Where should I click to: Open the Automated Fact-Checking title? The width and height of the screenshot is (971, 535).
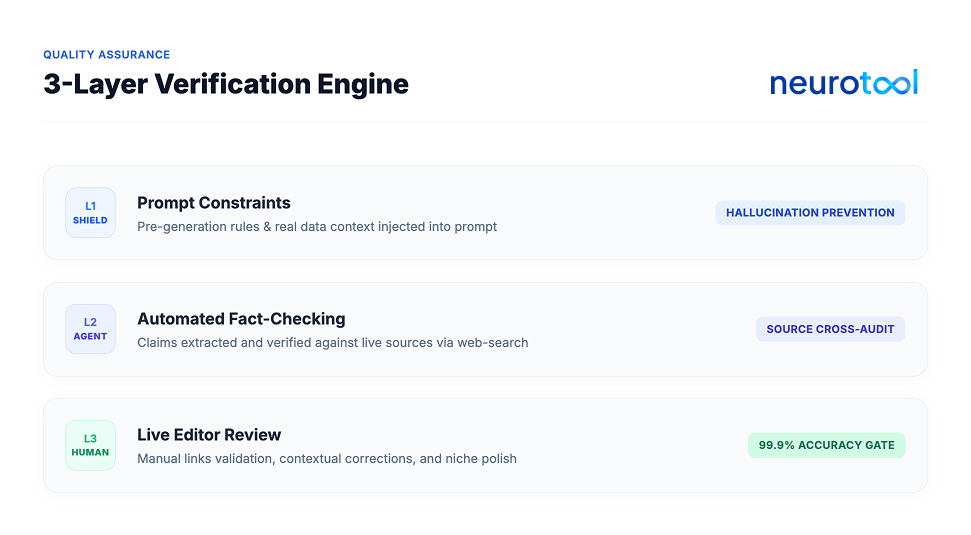242,319
